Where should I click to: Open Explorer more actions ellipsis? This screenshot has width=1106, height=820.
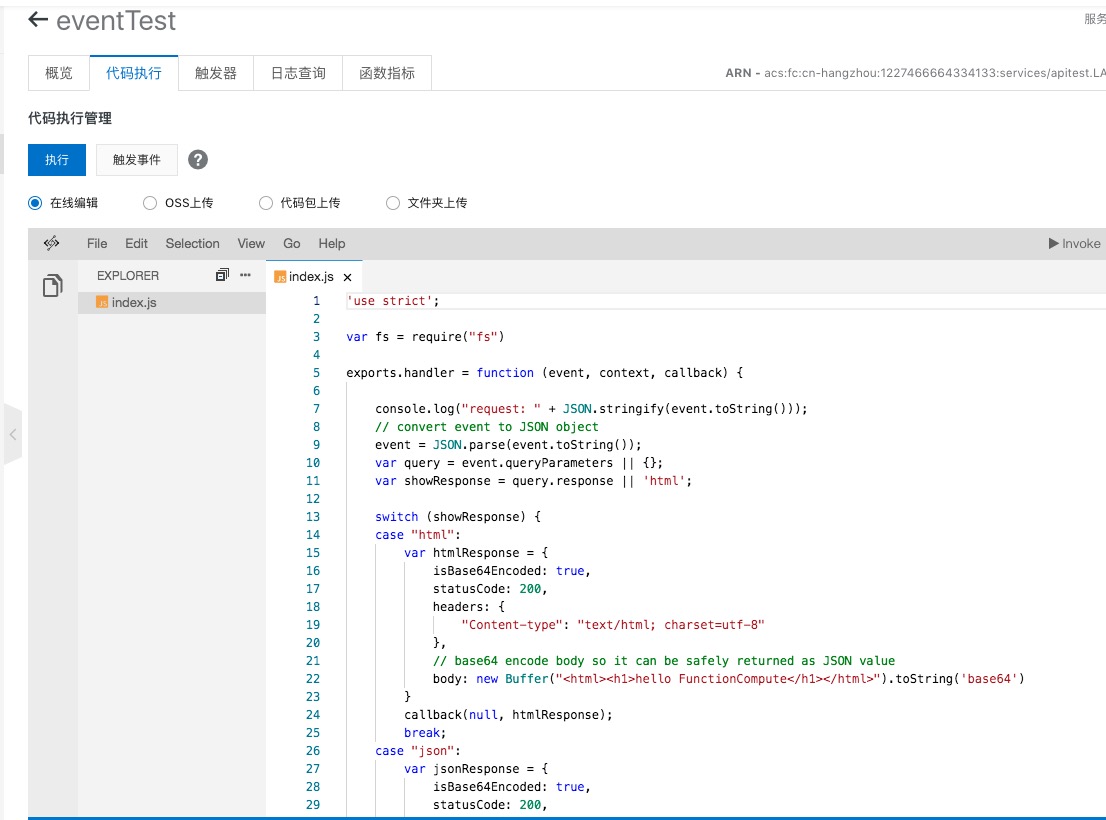[245, 275]
